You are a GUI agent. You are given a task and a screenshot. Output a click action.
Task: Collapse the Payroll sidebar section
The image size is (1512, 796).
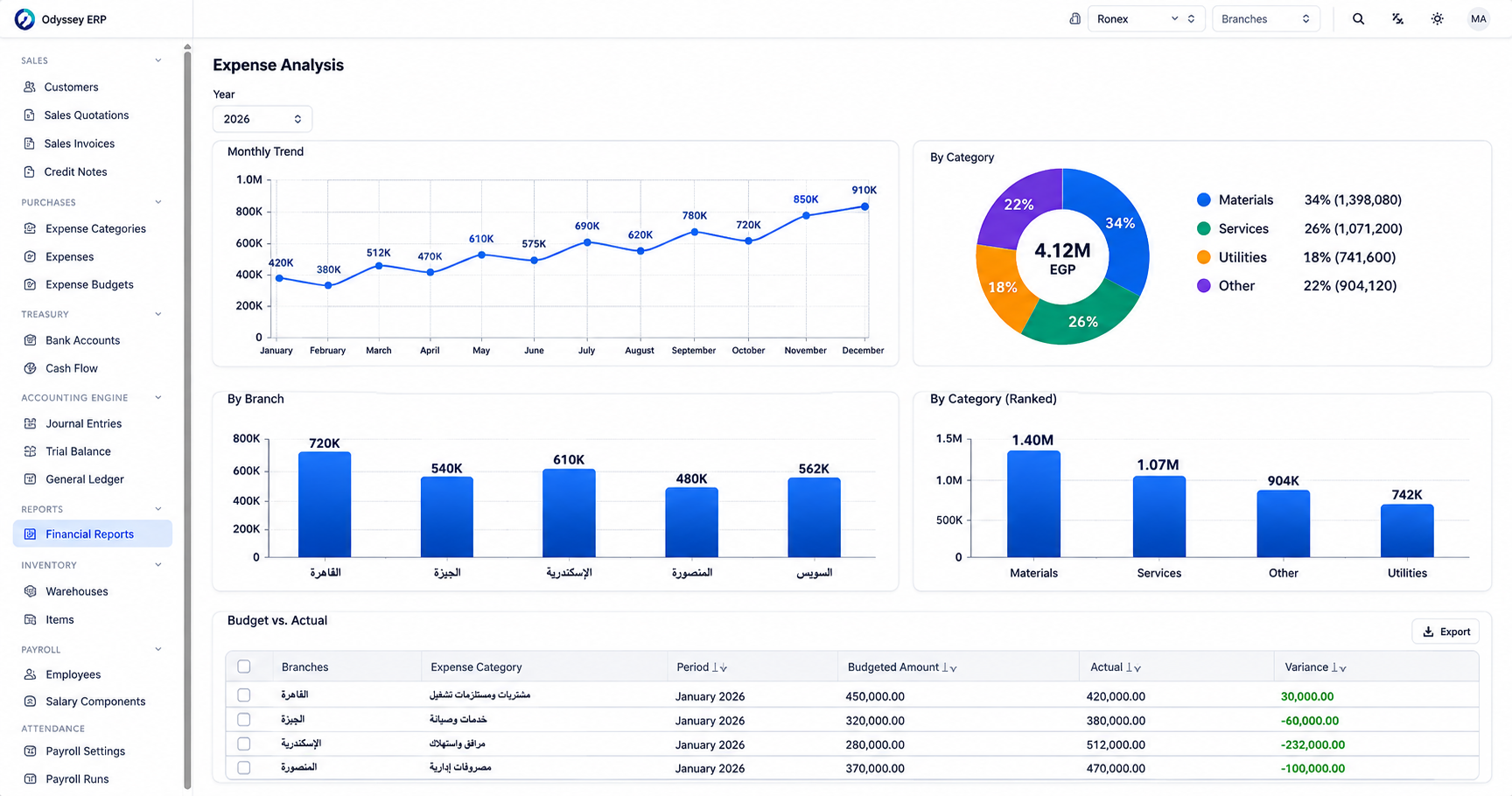pos(158,650)
